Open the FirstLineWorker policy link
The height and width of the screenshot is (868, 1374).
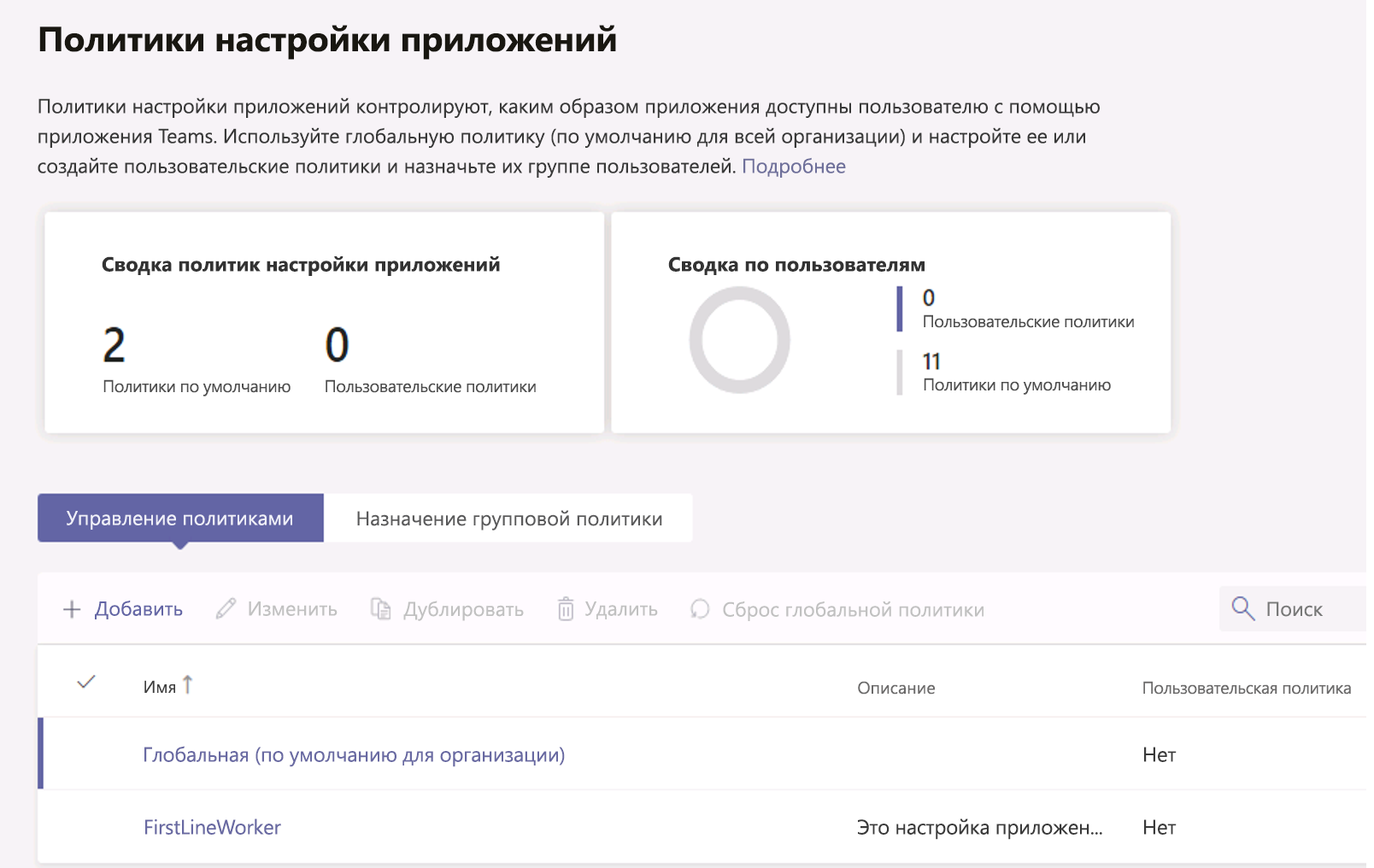(212, 827)
